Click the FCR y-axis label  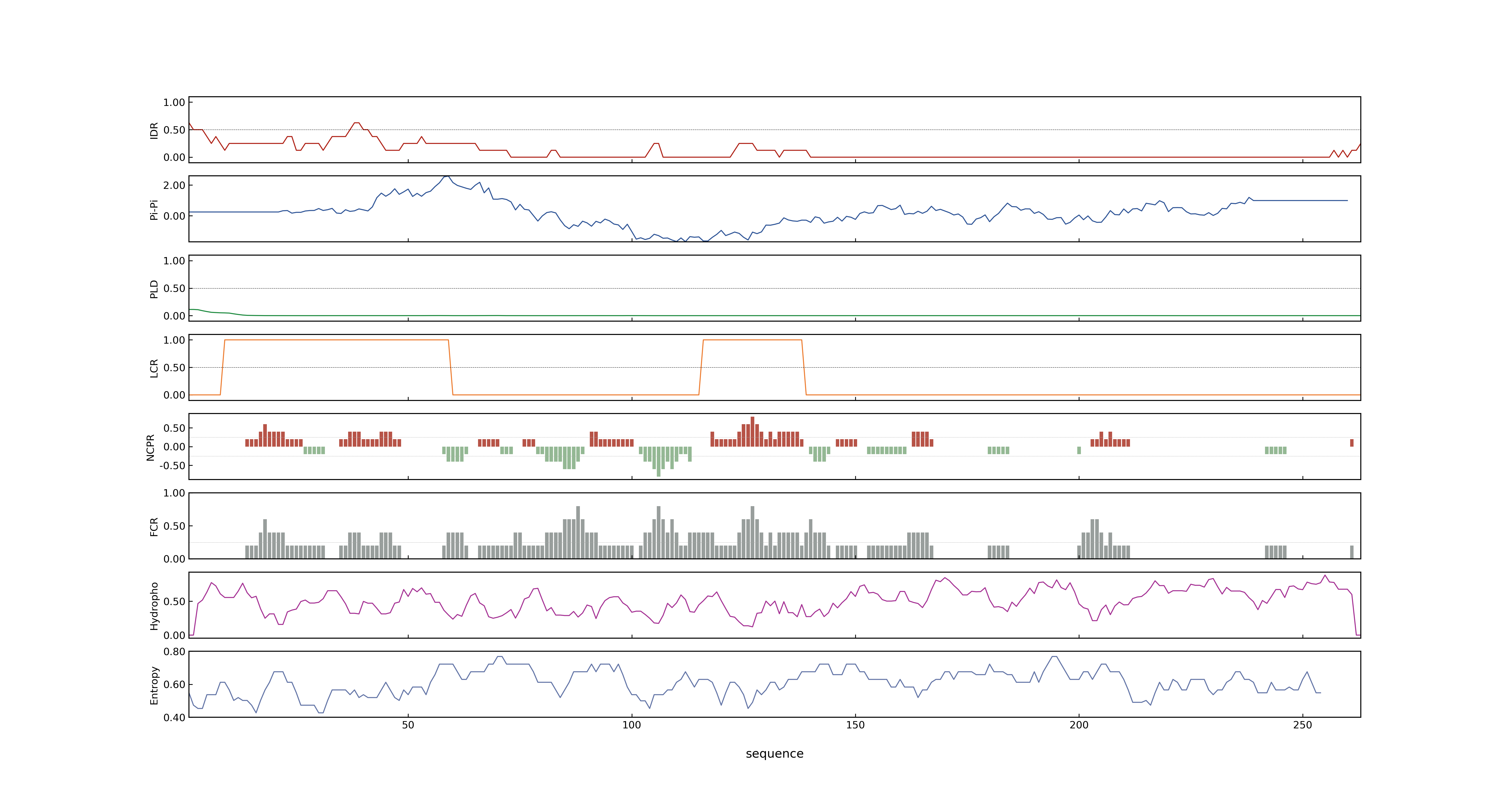point(154,526)
